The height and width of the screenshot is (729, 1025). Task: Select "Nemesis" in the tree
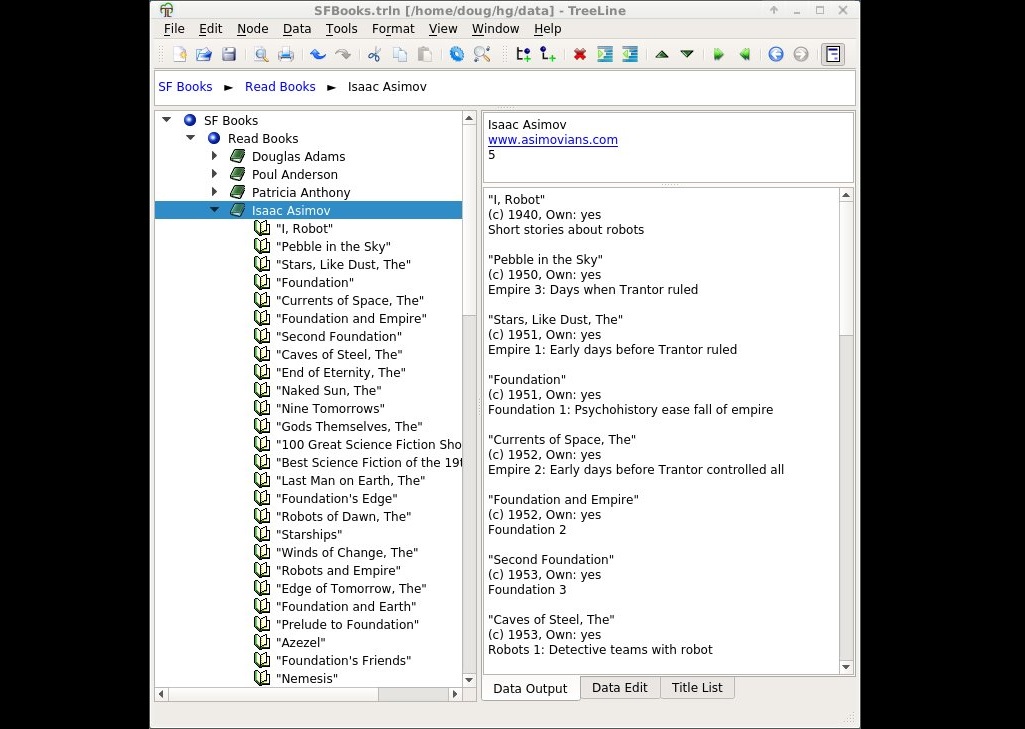[x=307, y=678]
